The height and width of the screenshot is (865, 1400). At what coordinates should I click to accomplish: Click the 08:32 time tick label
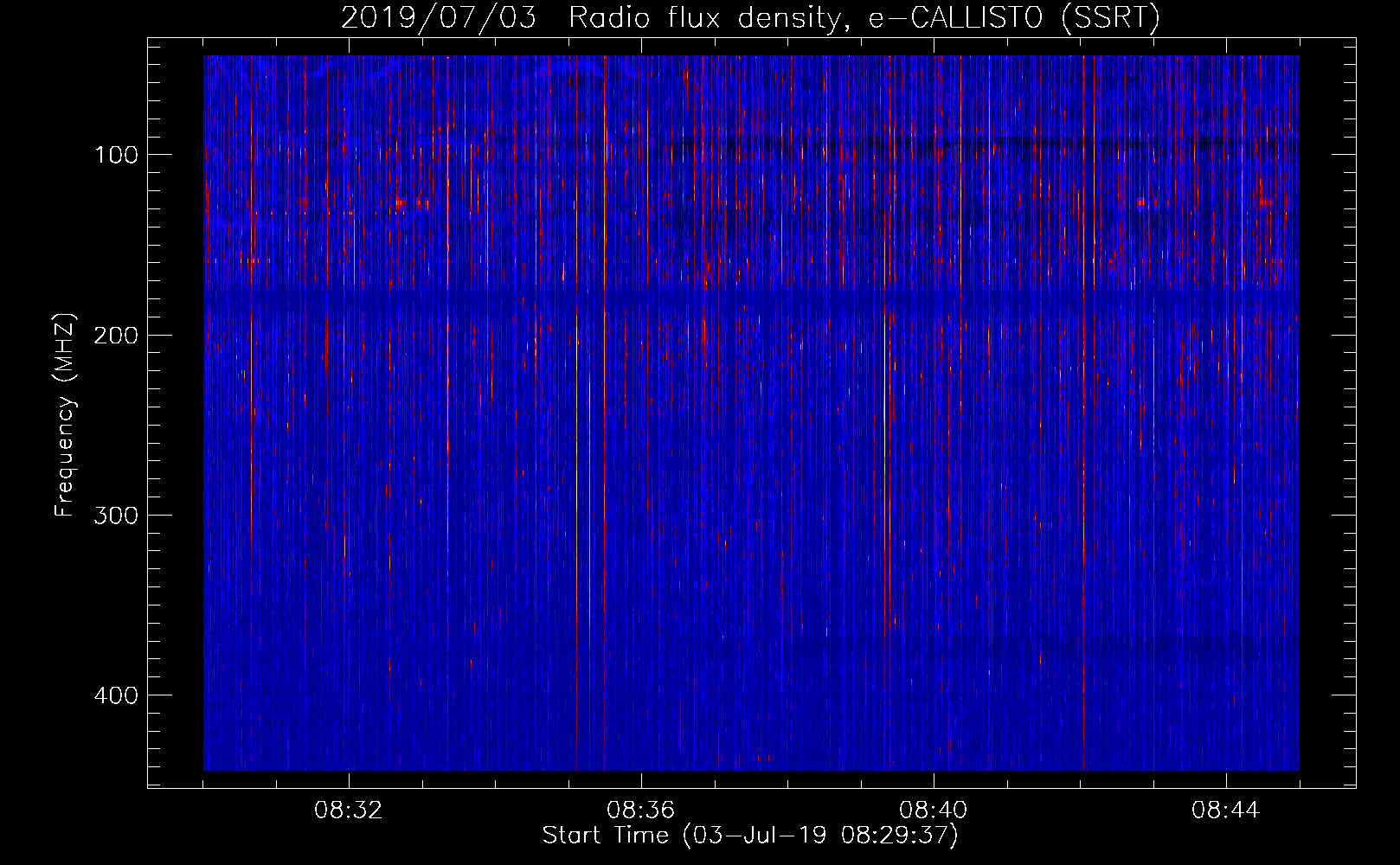349,811
